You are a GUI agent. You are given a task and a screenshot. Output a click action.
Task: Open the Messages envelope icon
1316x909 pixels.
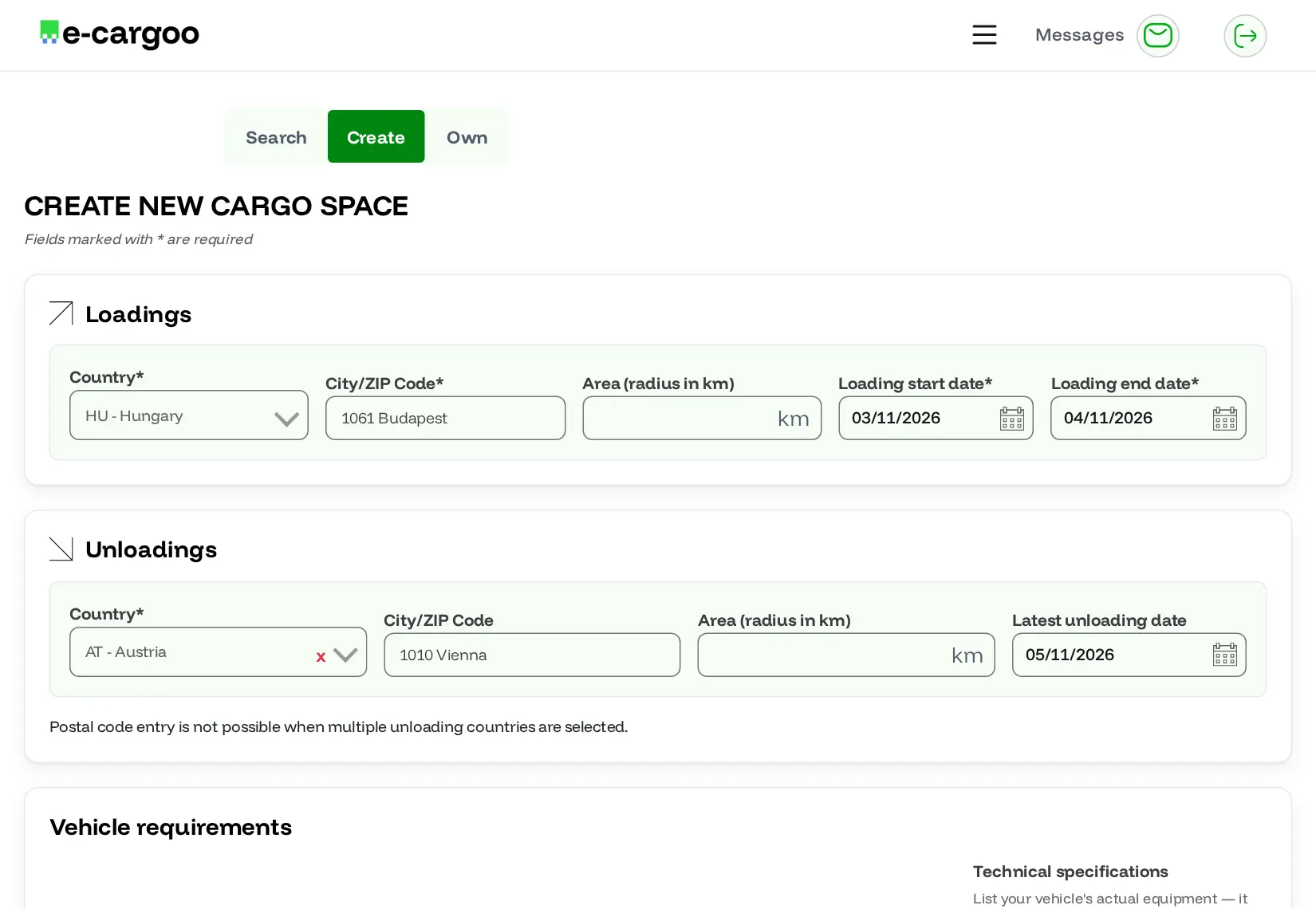tap(1157, 35)
